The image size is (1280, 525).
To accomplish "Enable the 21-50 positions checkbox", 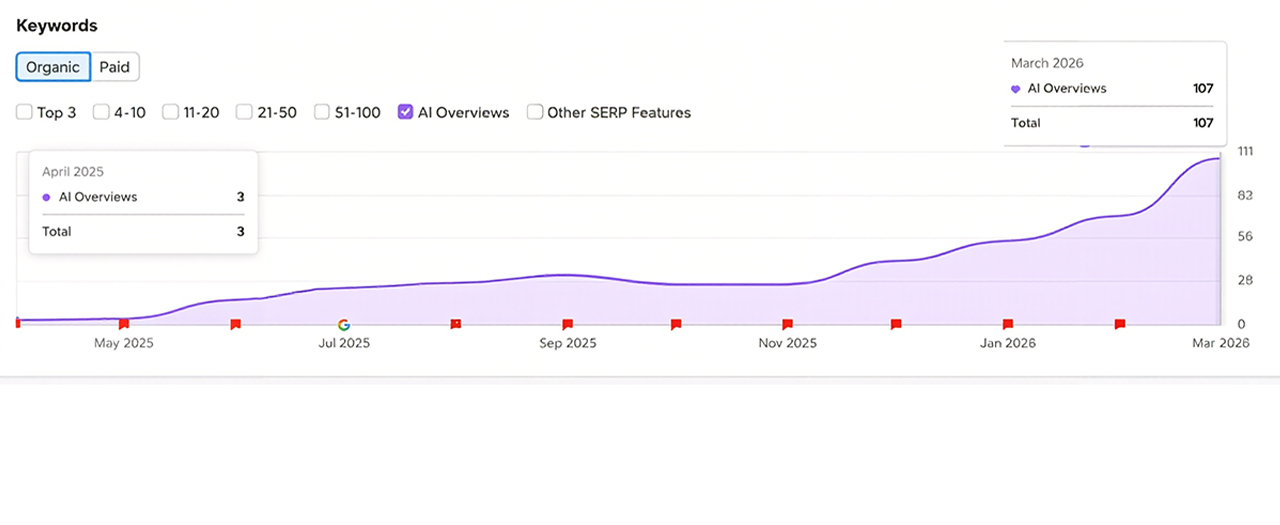I will click(244, 112).
